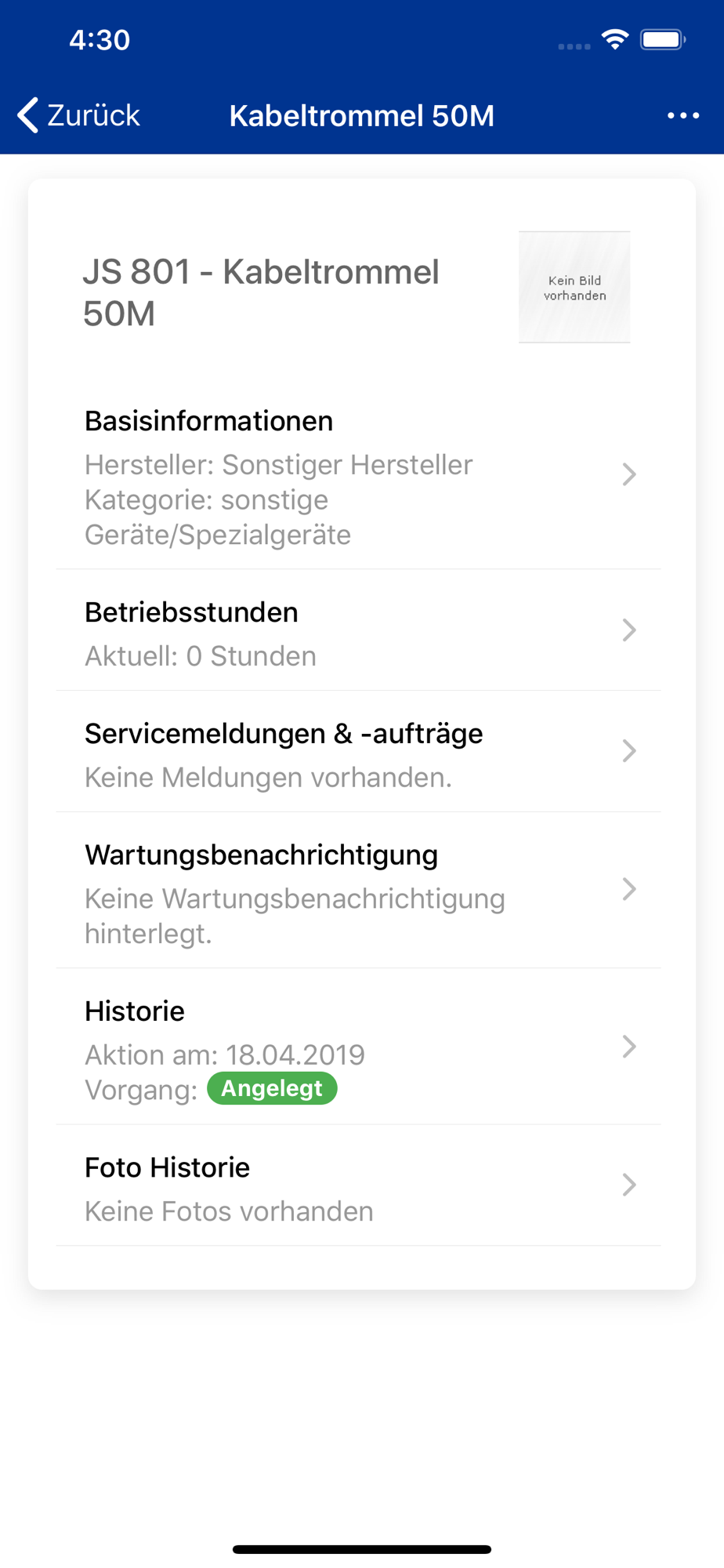Expand Betriebsstunden using its chevron arrow
The width and height of the screenshot is (724, 1568).
coord(628,630)
